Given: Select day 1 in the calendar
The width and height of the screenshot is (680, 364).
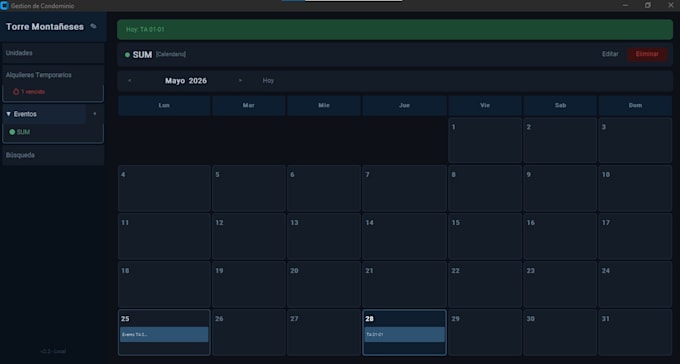Looking at the screenshot, I should tap(485, 141).
